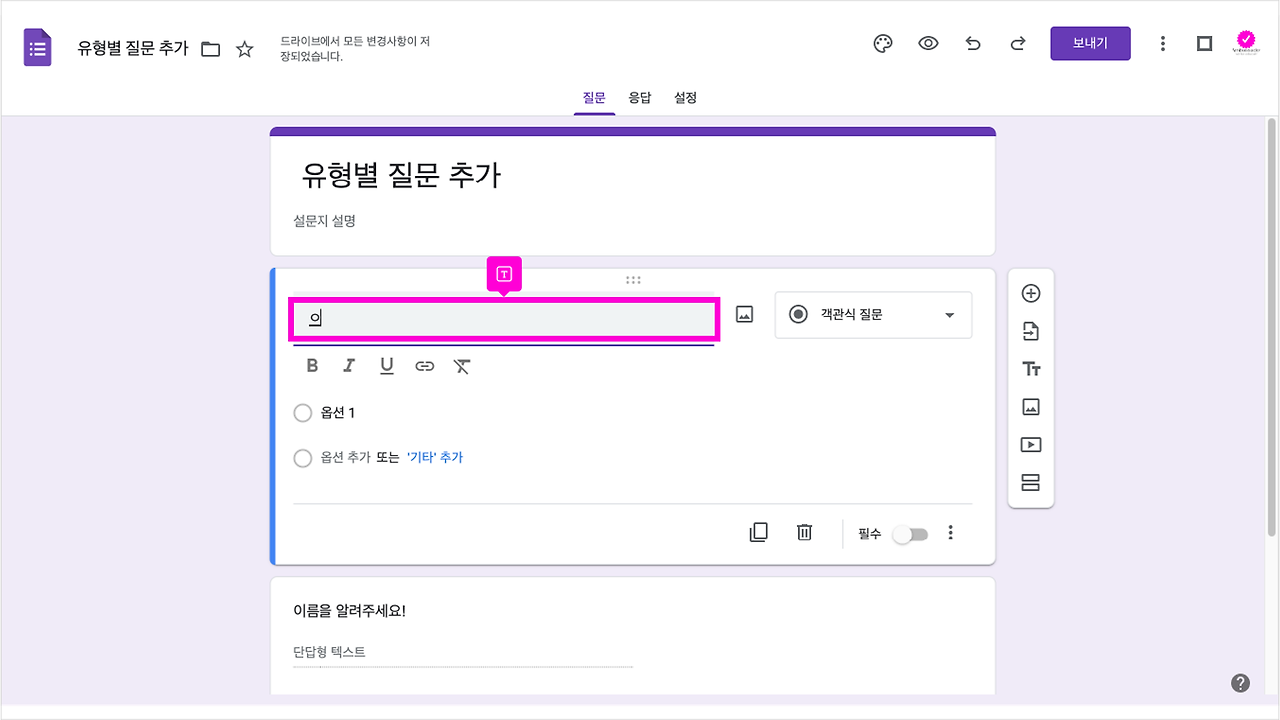Add an image from the right sidebar
Viewport: 1280px width, 720px height.
[1030, 406]
